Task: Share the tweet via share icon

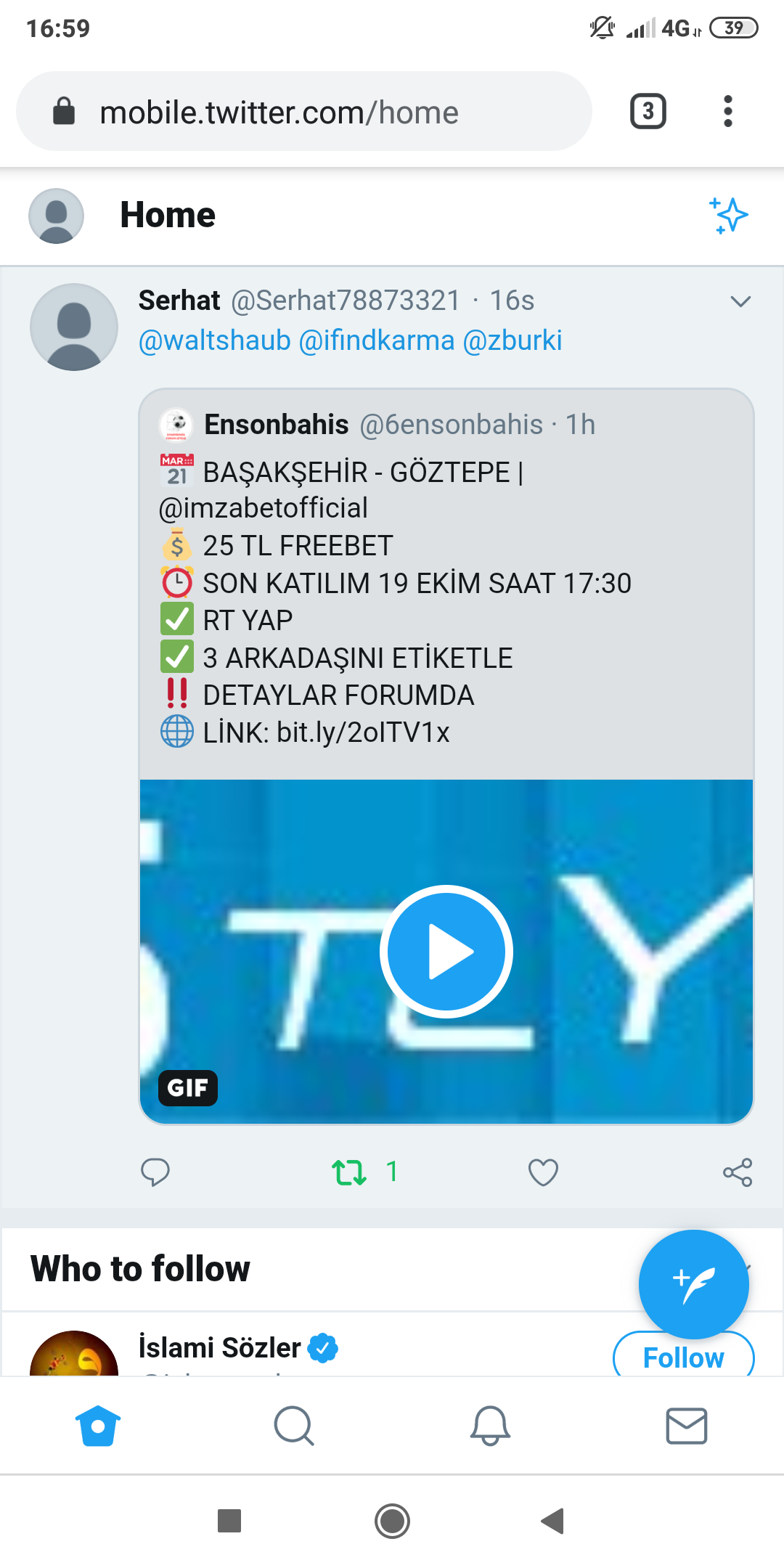Action: pos(738,1172)
